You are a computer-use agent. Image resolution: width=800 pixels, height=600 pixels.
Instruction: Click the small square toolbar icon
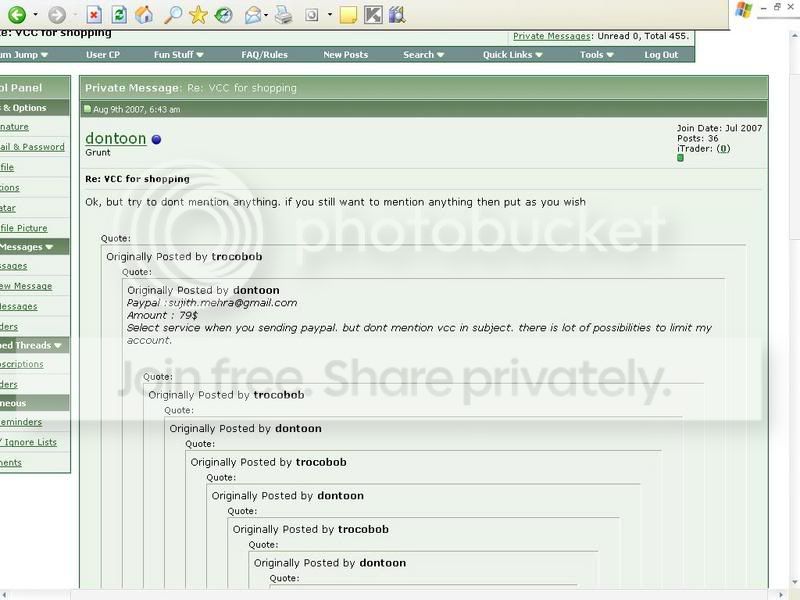(311, 15)
